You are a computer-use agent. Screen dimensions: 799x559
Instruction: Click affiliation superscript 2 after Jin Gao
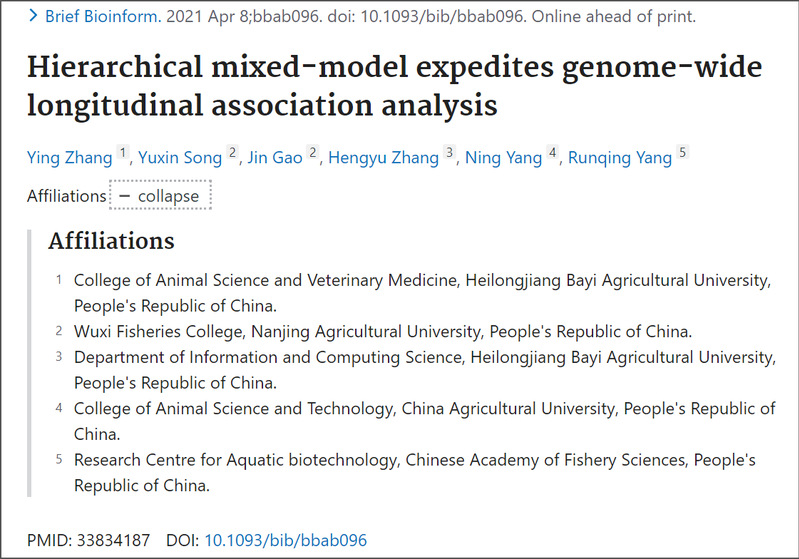pos(313,152)
